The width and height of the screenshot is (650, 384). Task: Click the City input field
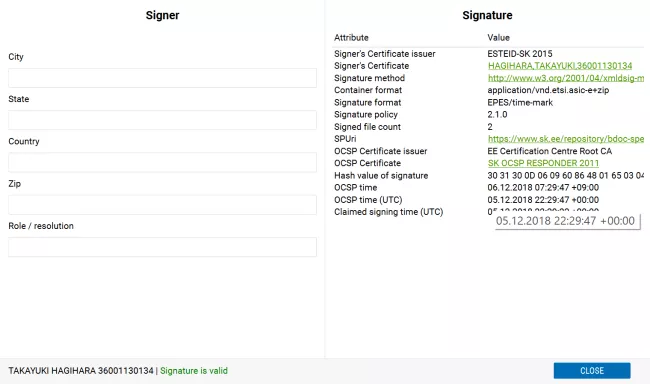pyautogui.click(x=162, y=78)
